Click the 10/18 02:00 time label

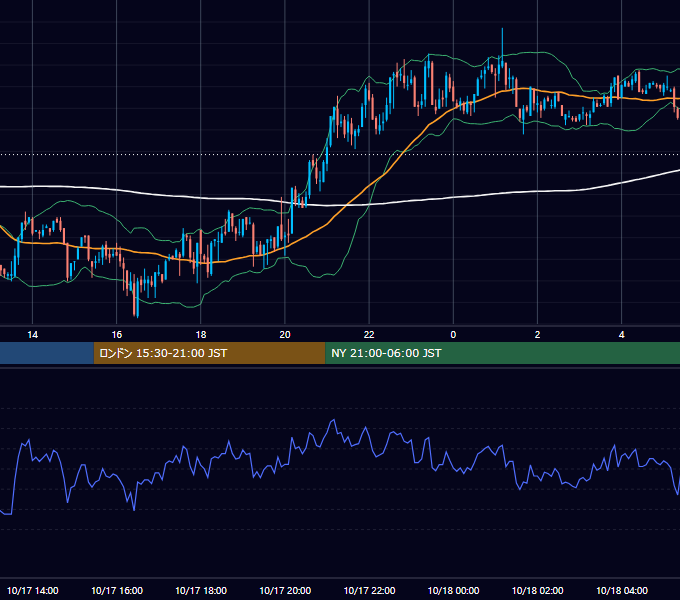538,590
